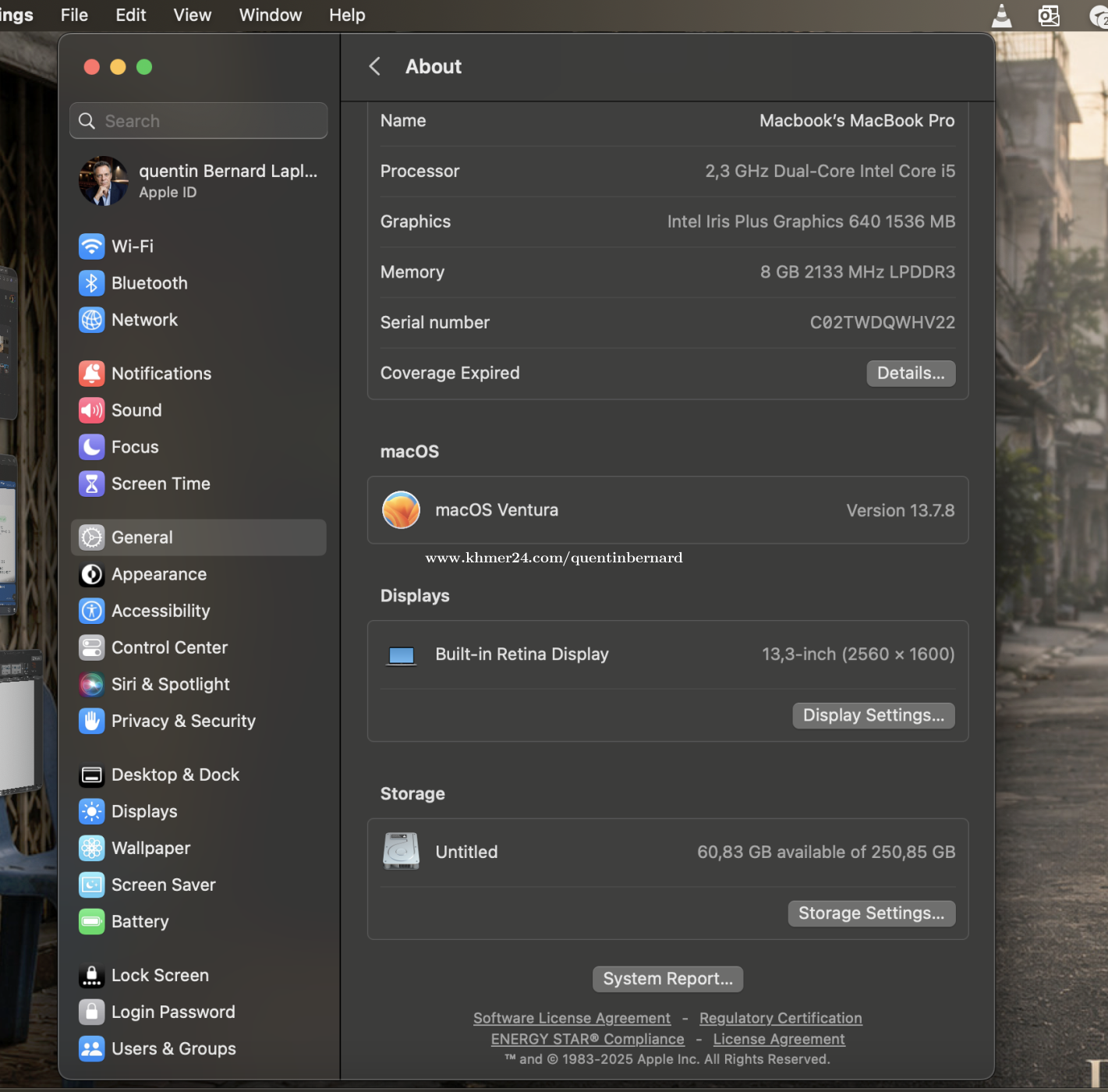Open Display Settings button

coord(873,715)
